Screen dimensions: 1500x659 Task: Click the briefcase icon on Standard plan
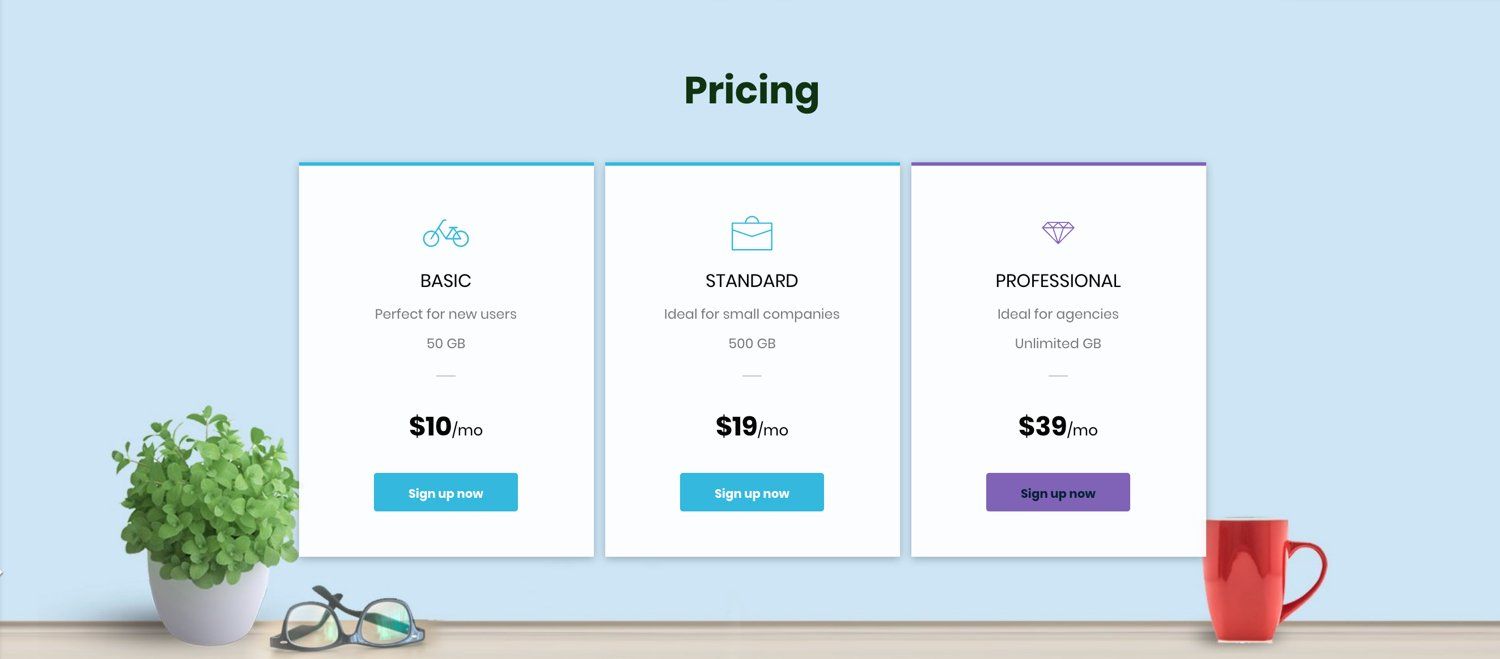(x=752, y=233)
